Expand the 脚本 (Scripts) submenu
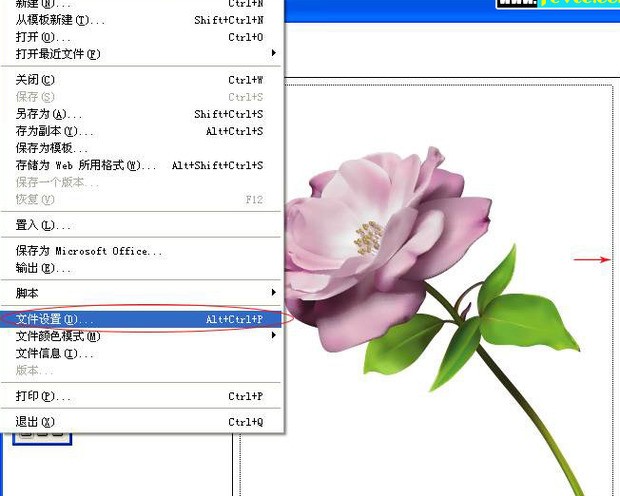Viewport: 620px width, 496px height. click(273, 292)
